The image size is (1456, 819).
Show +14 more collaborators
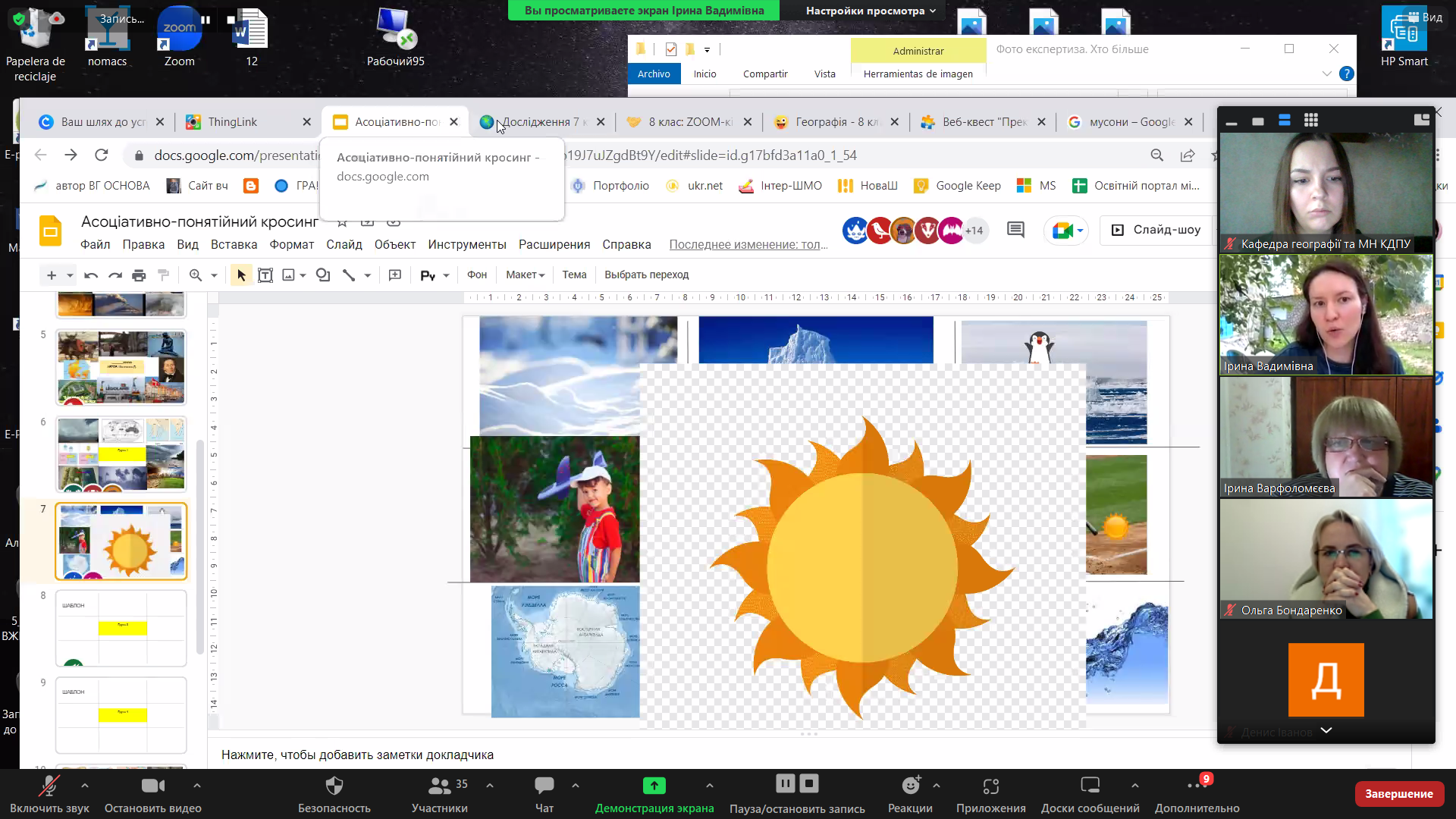[x=974, y=231]
